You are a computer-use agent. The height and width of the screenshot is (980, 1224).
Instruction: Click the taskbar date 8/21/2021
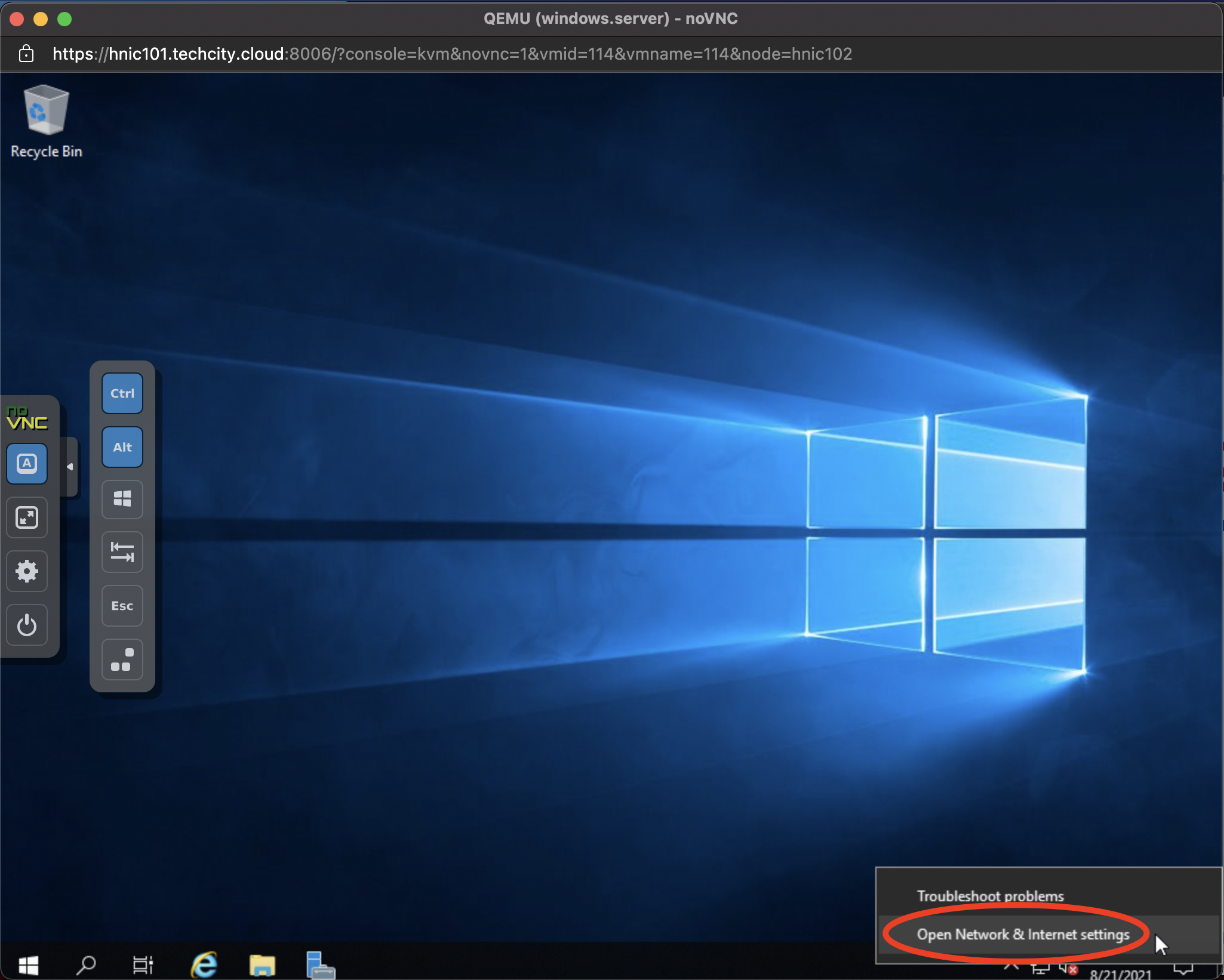1120,974
